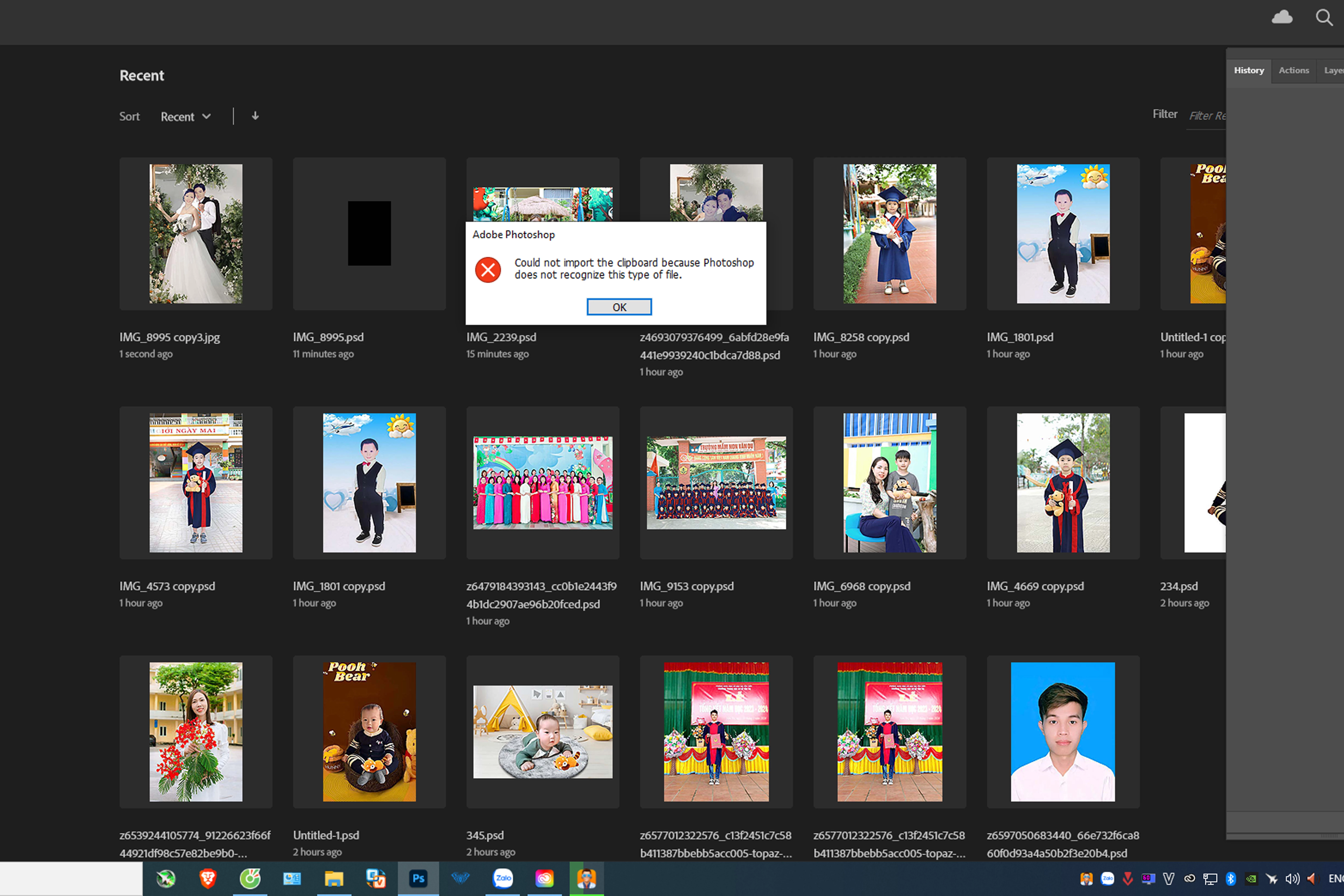The width and height of the screenshot is (1344, 896).
Task: Open Zalo from the taskbar
Action: [x=503, y=878]
